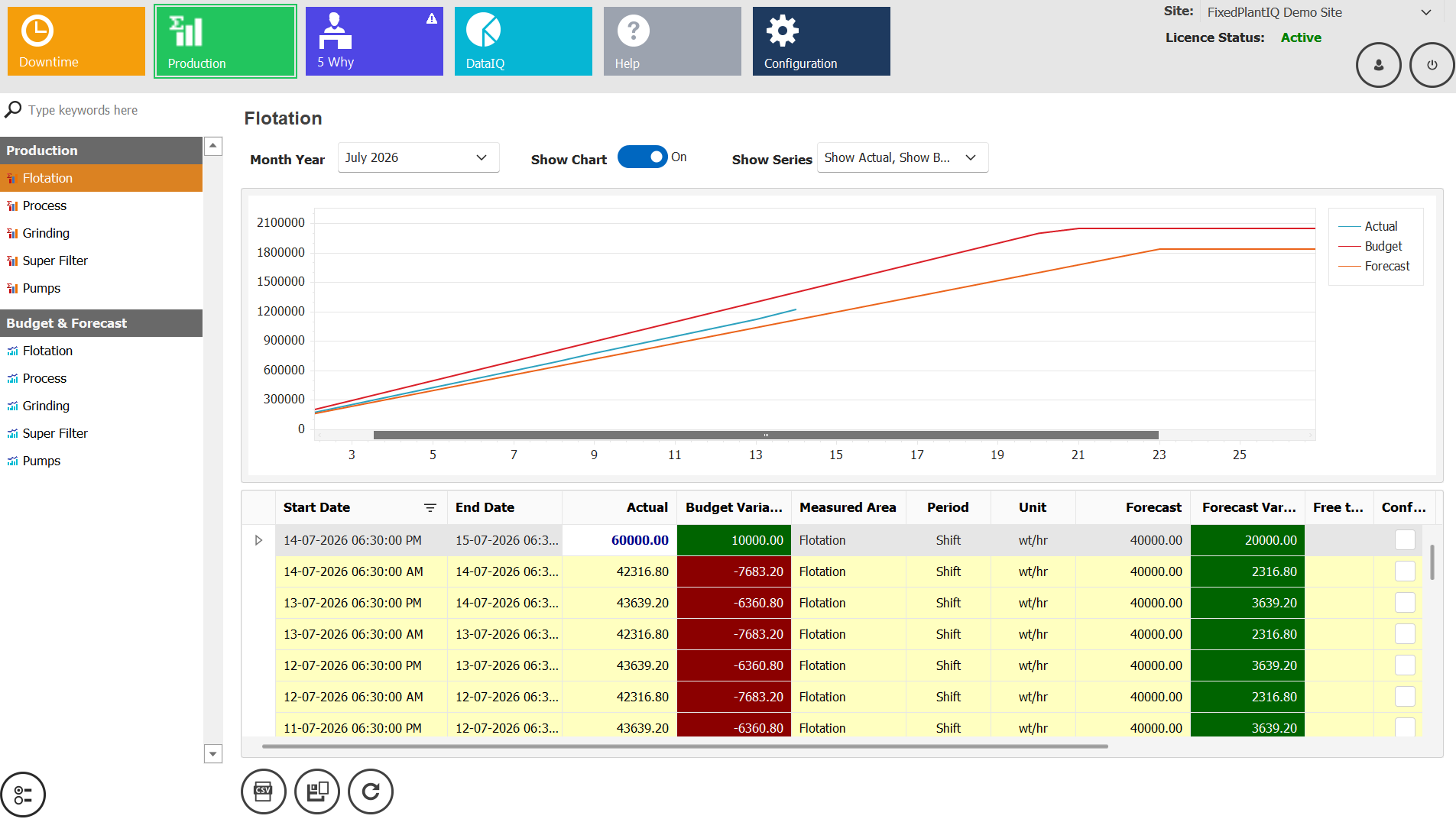Tick Conf checkbox for 12-07-2026 06:30 AM row

1405,696
